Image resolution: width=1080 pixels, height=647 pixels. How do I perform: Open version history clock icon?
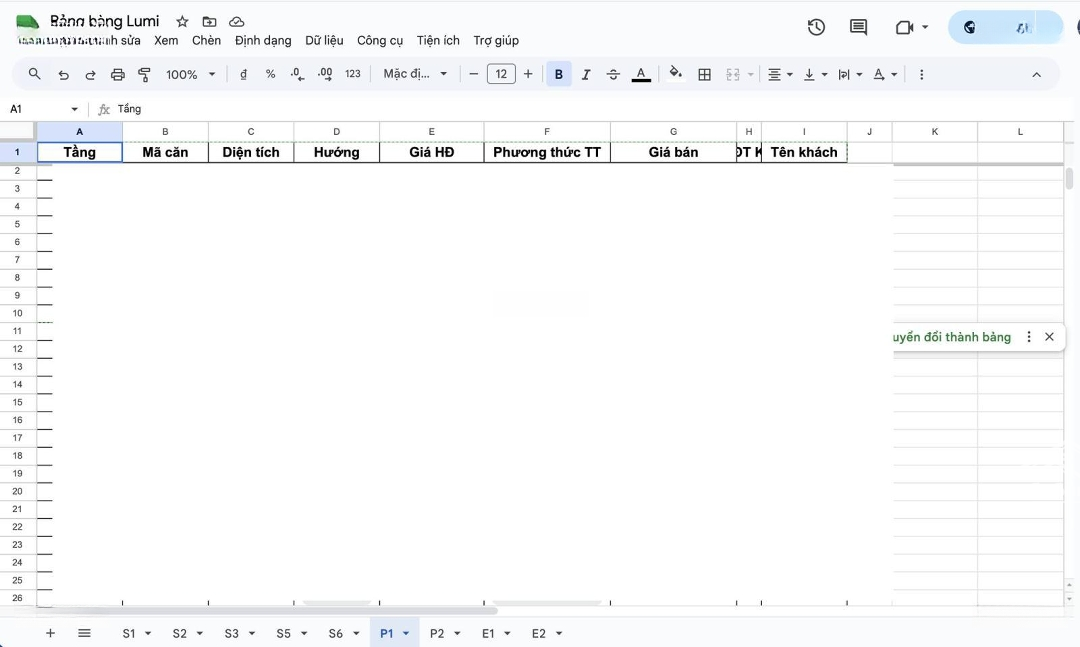coord(816,27)
